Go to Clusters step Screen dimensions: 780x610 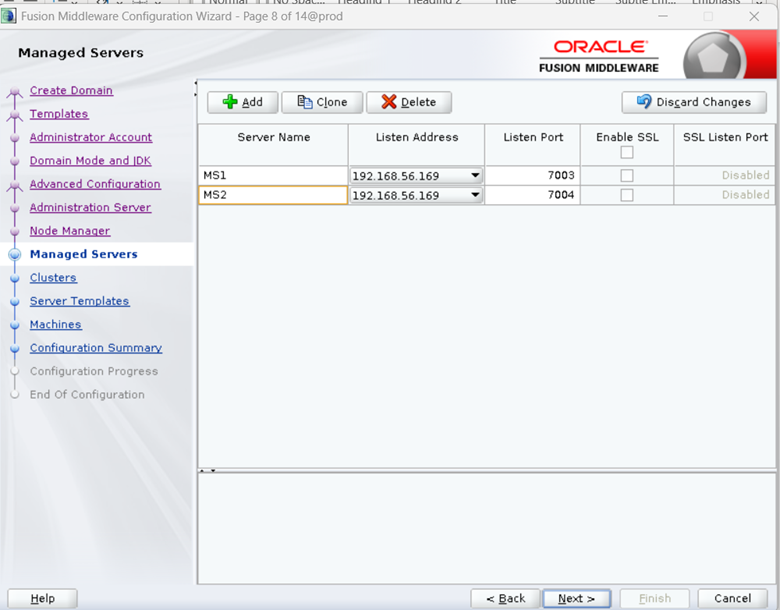click(53, 278)
